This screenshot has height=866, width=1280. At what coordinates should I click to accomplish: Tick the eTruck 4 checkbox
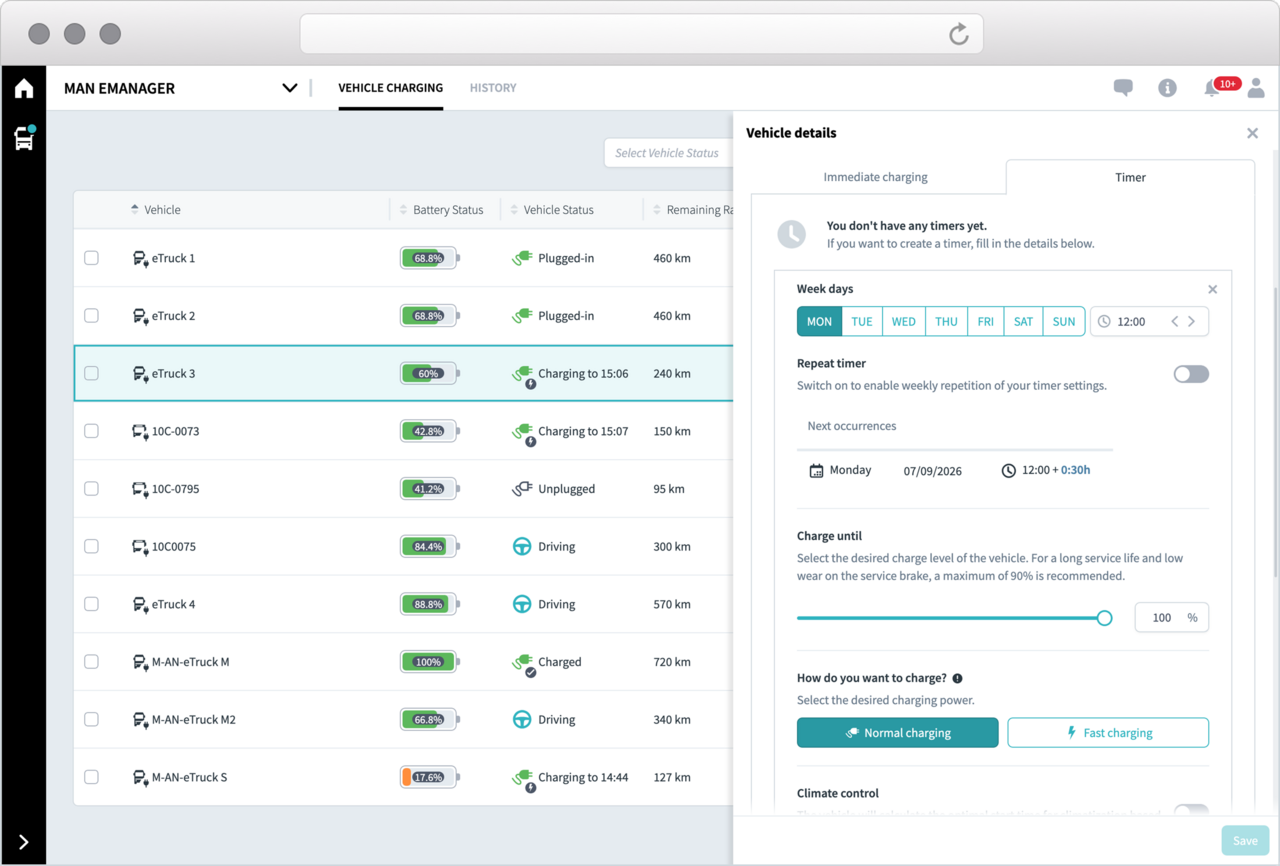pyautogui.click(x=92, y=604)
